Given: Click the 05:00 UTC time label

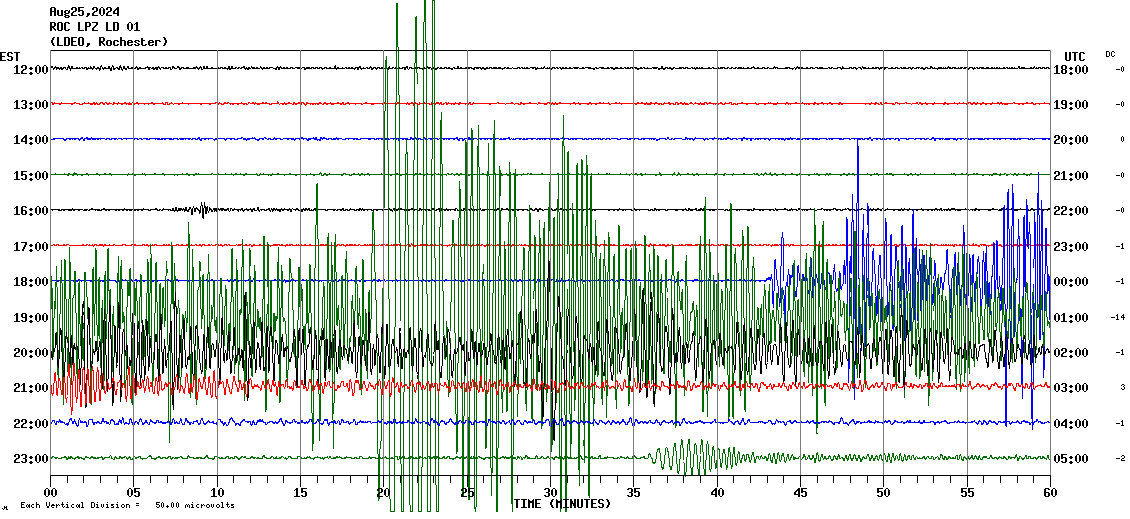Looking at the screenshot, I should [1071, 459].
